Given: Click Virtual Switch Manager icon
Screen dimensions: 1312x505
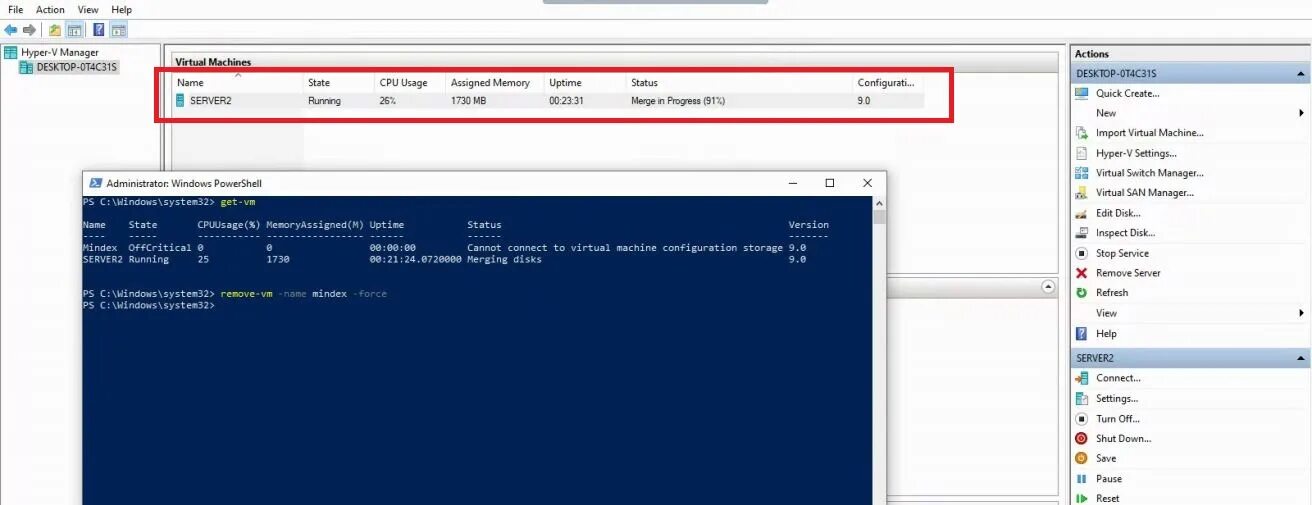Looking at the screenshot, I should point(1081,173).
